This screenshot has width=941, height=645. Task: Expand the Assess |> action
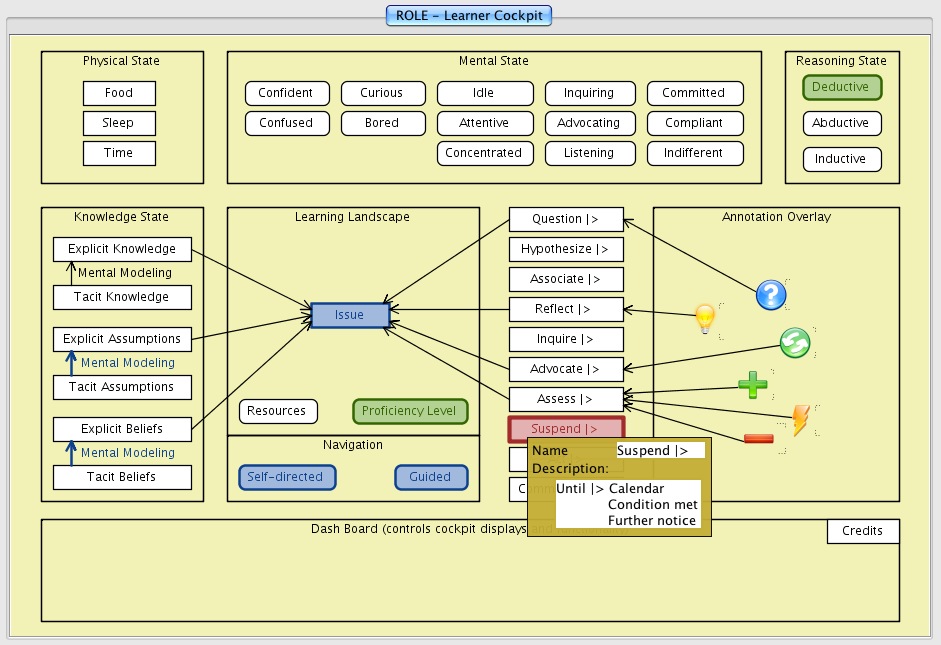pyautogui.click(x=565, y=399)
